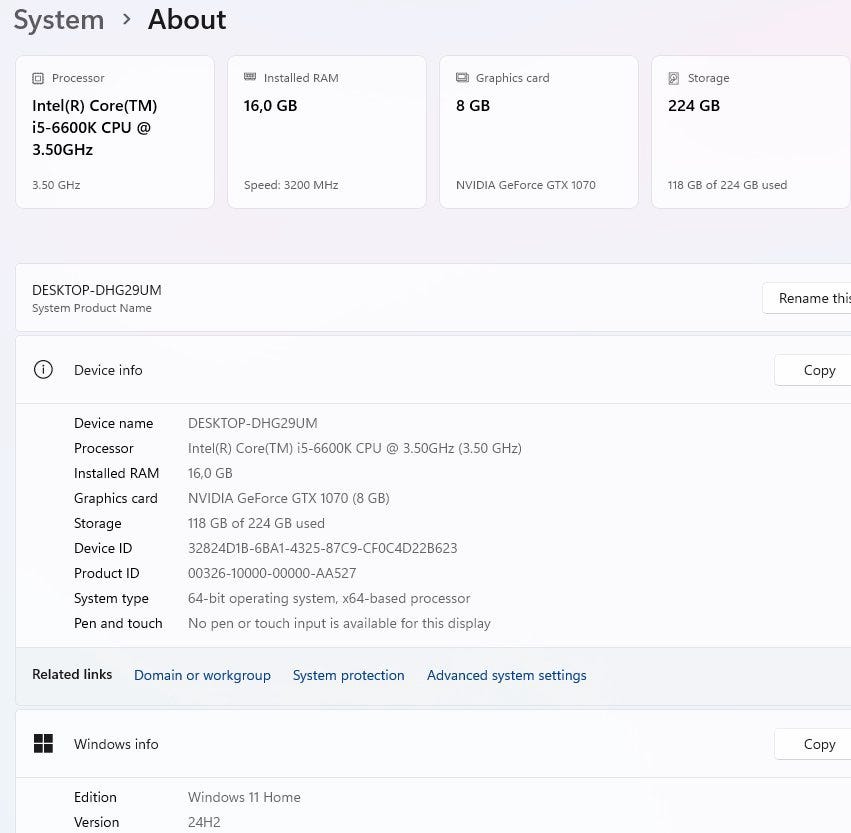
Task: Click the Processor chip icon
Action: click(x=38, y=78)
